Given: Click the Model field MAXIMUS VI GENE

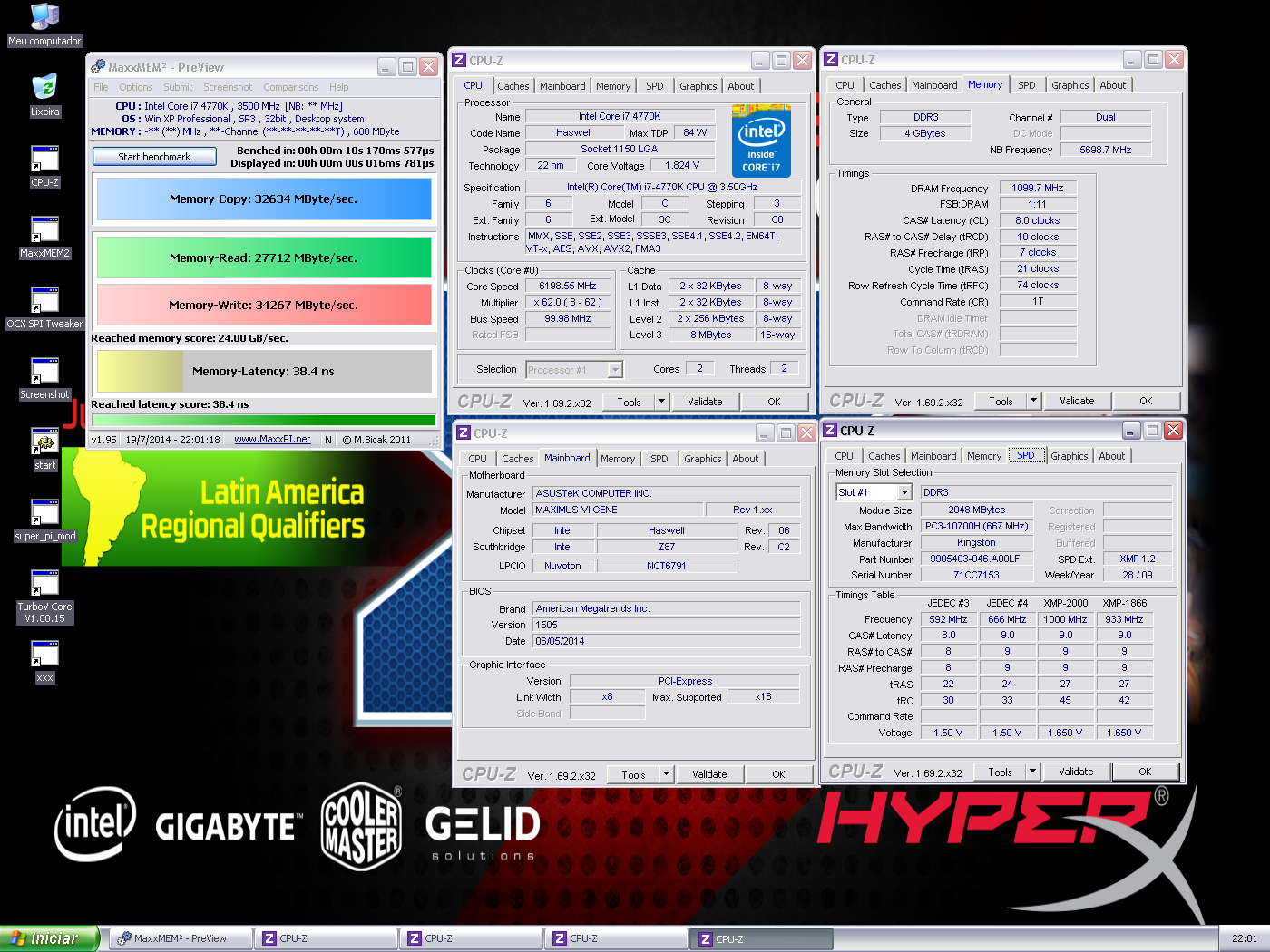Looking at the screenshot, I should pos(618,510).
